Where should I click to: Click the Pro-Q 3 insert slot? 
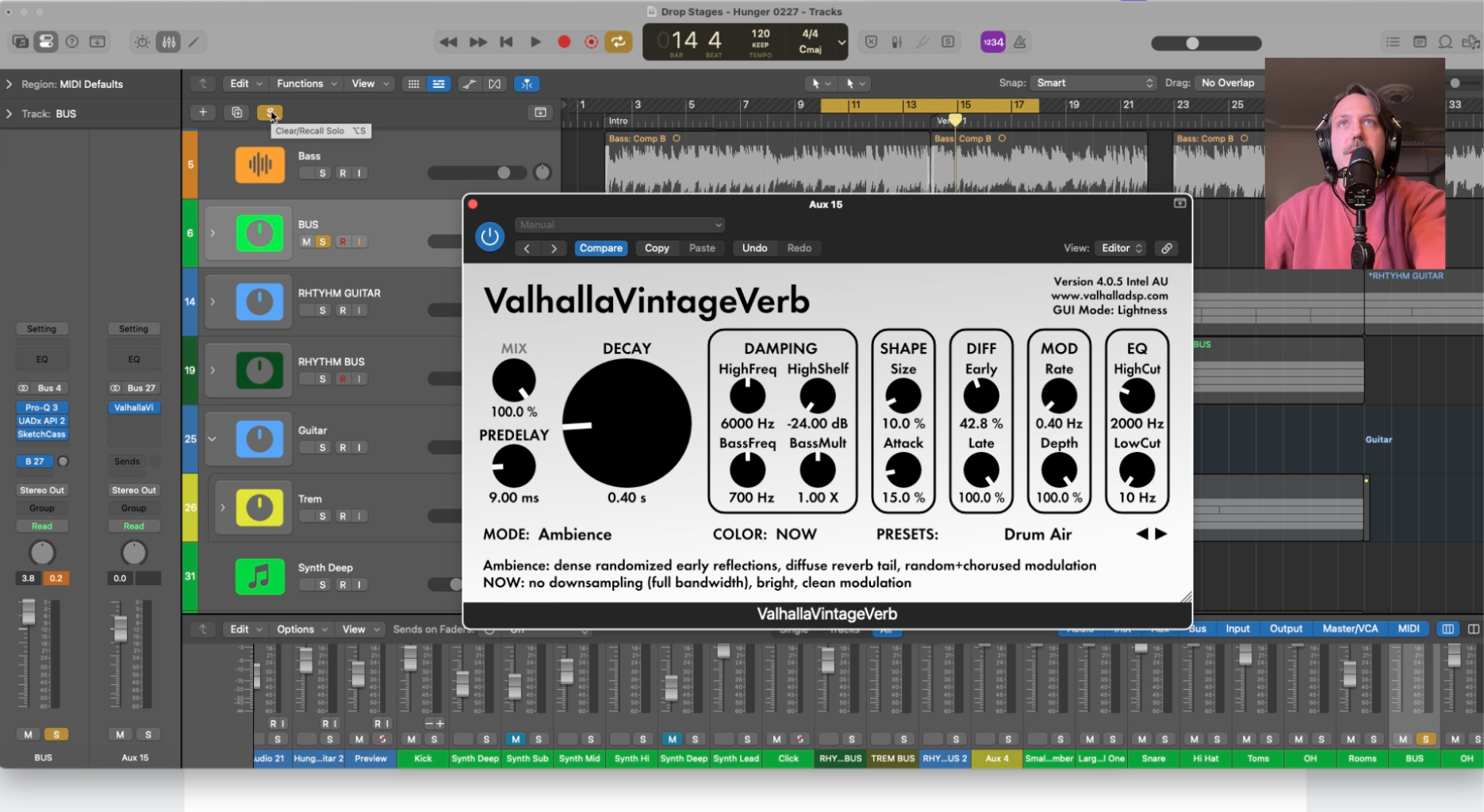pos(42,408)
